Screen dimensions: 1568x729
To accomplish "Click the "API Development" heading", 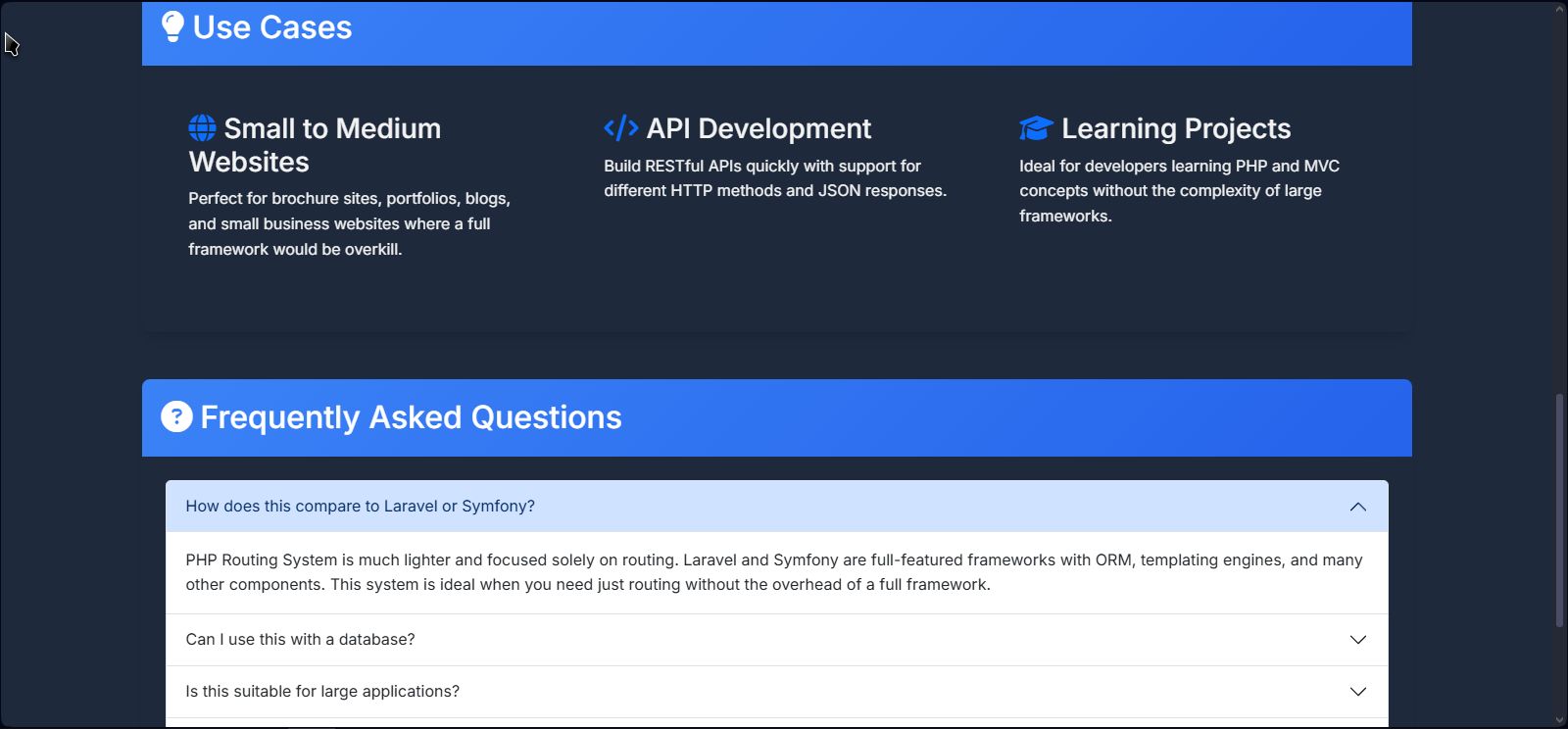I will point(759,128).
